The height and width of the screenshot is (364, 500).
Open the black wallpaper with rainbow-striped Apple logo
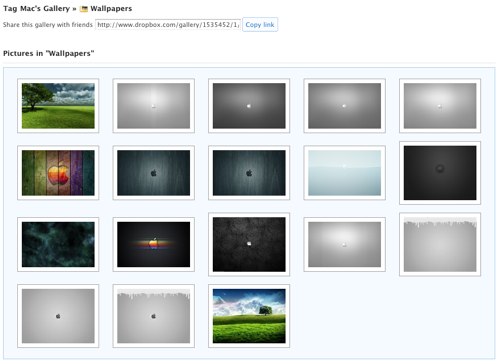point(153,244)
